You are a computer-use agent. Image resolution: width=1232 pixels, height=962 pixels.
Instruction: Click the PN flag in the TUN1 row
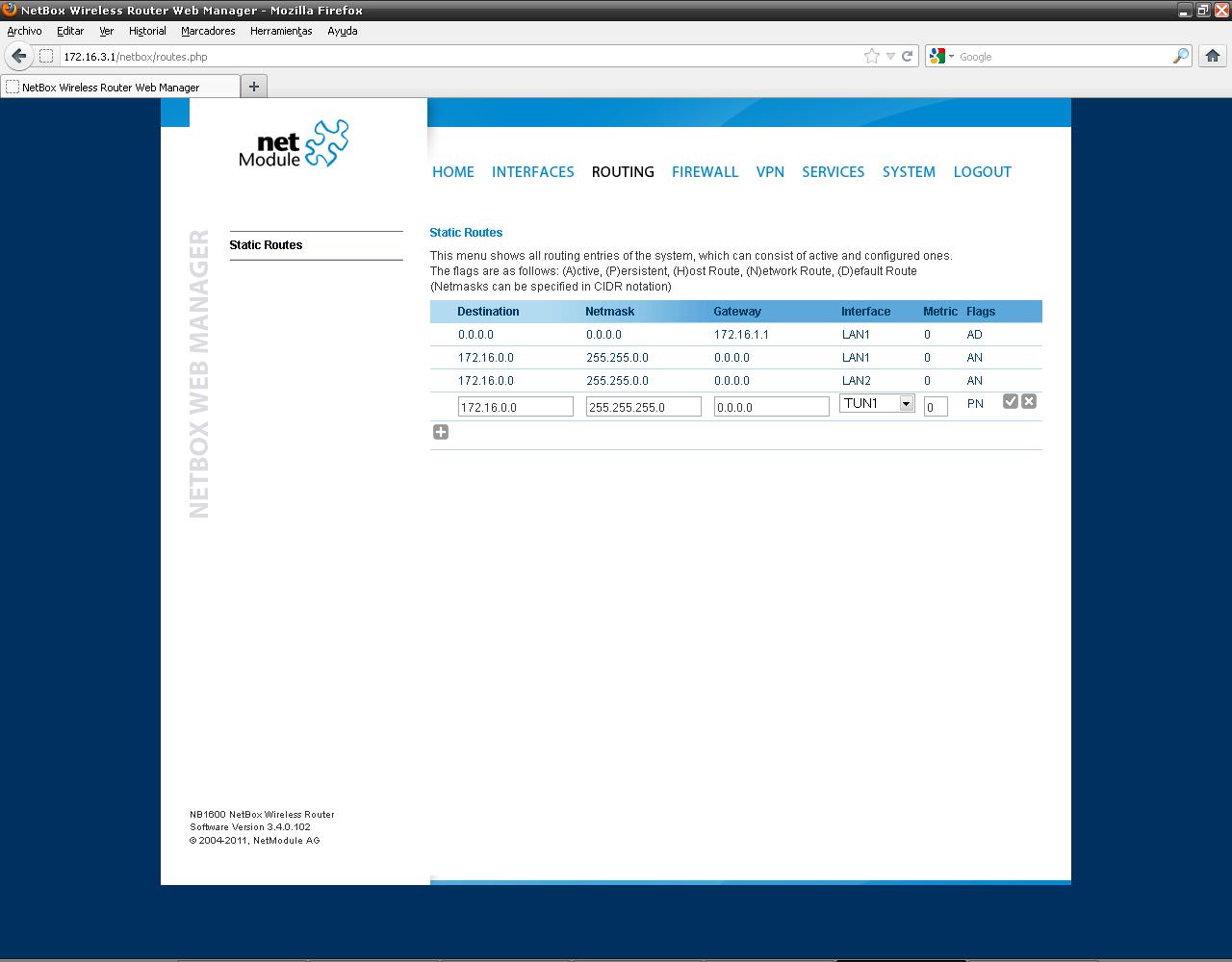975,404
